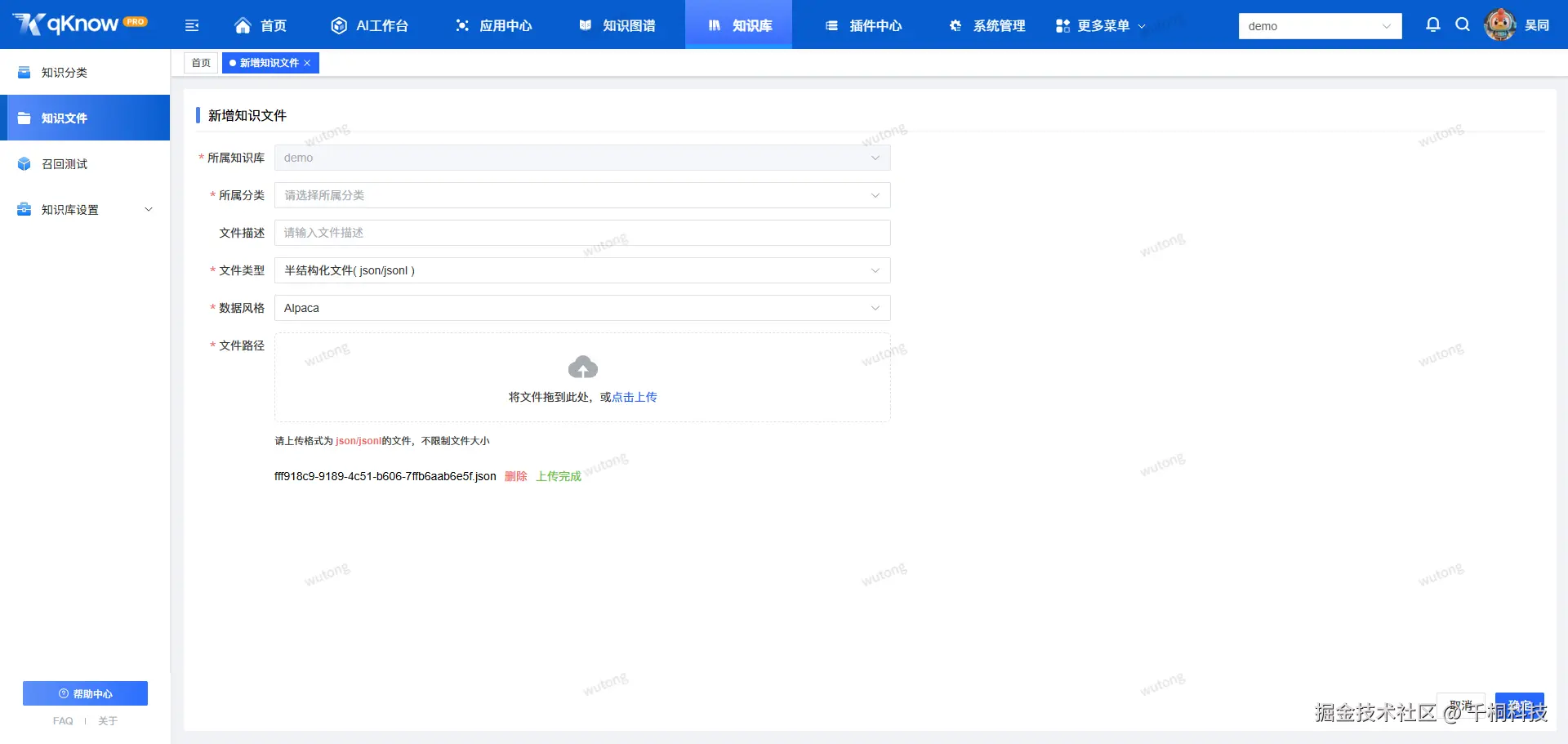This screenshot has height=744, width=1568.
Task: Open the 所属分类 dropdown
Action: pyautogui.click(x=582, y=195)
